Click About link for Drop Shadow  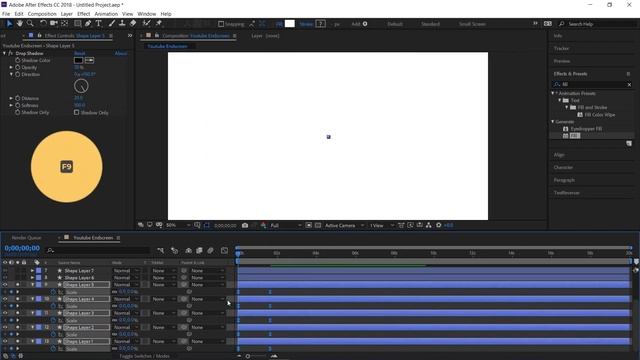[x=121, y=53]
